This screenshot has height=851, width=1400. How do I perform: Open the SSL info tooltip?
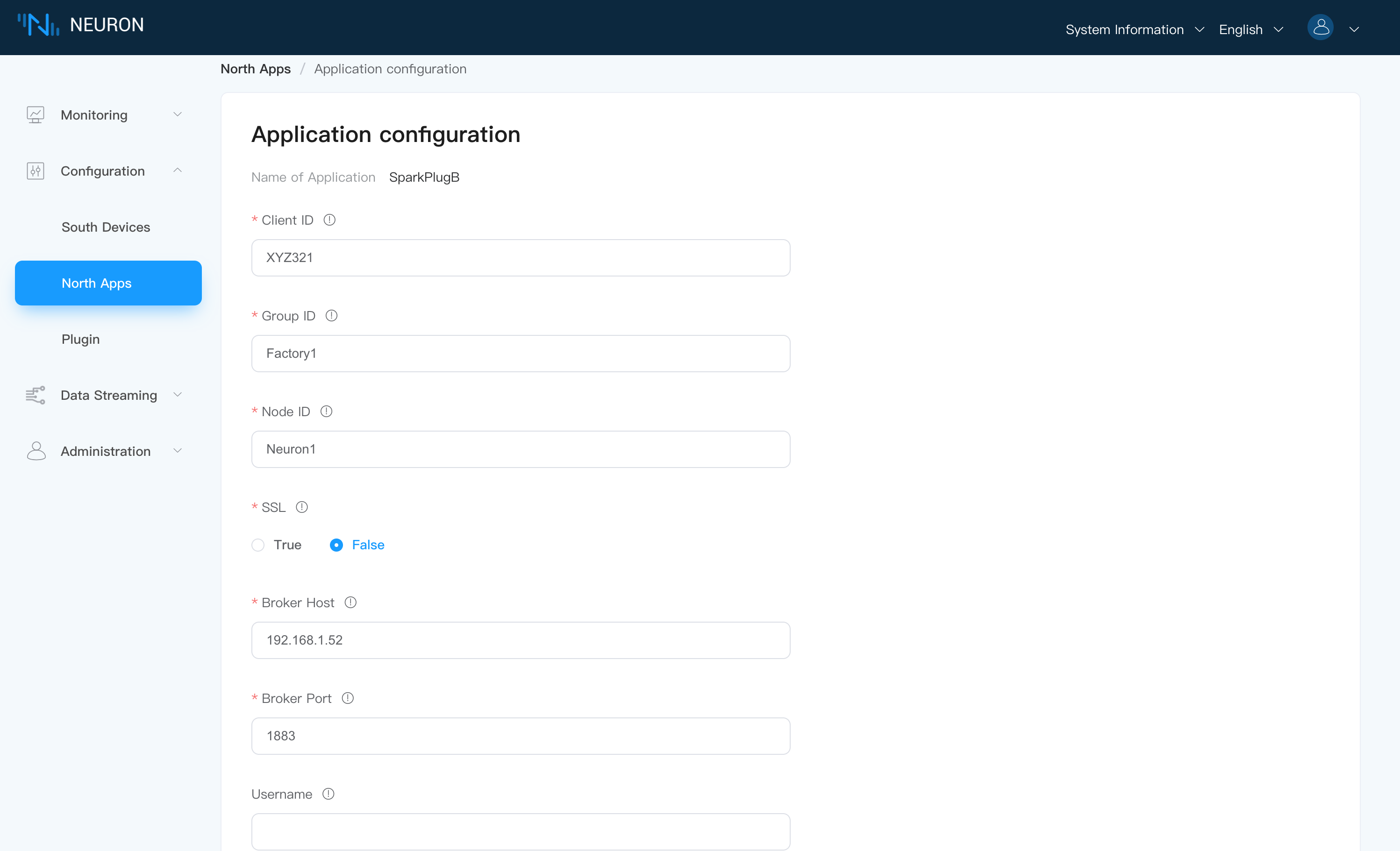click(x=302, y=507)
